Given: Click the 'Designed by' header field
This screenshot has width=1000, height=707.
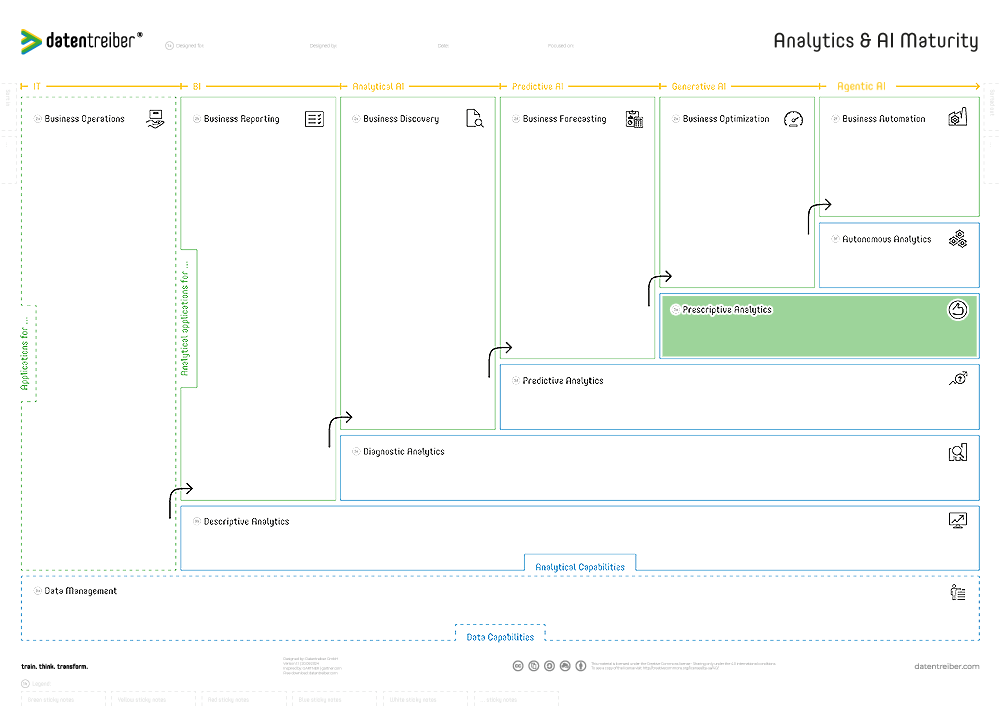Looking at the screenshot, I should [323, 46].
